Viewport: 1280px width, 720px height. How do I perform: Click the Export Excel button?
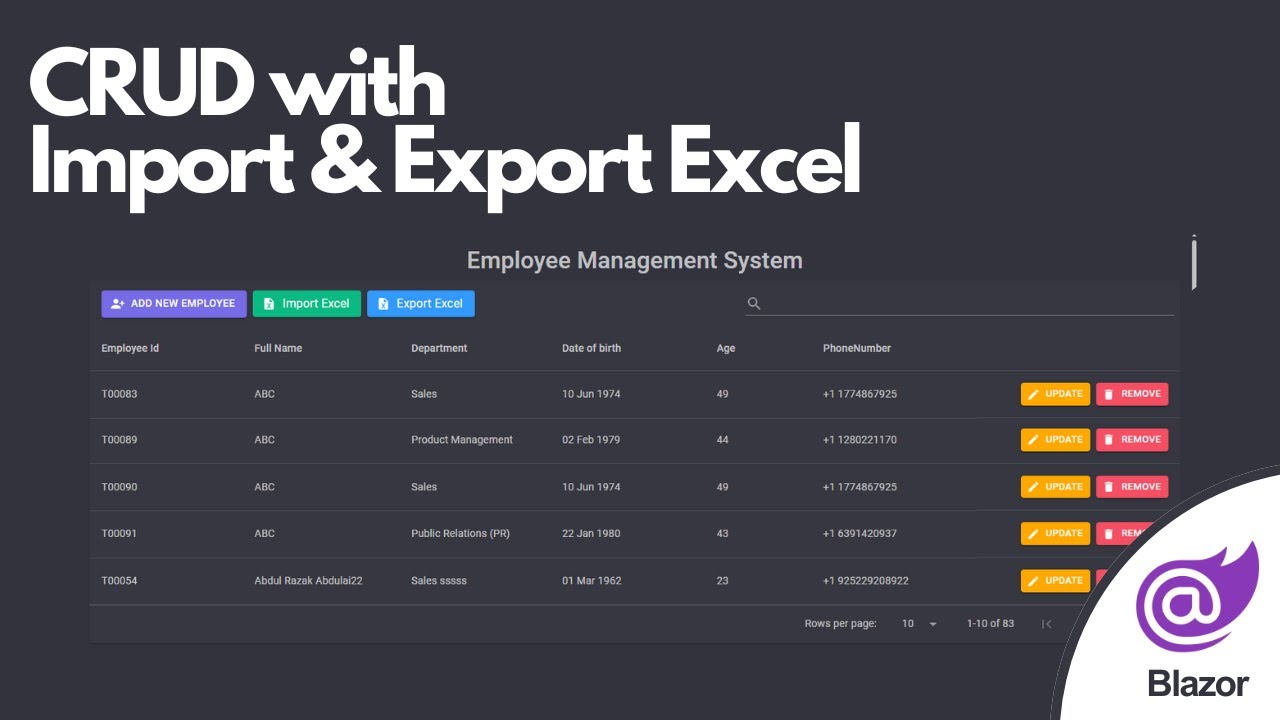pyautogui.click(x=421, y=304)
